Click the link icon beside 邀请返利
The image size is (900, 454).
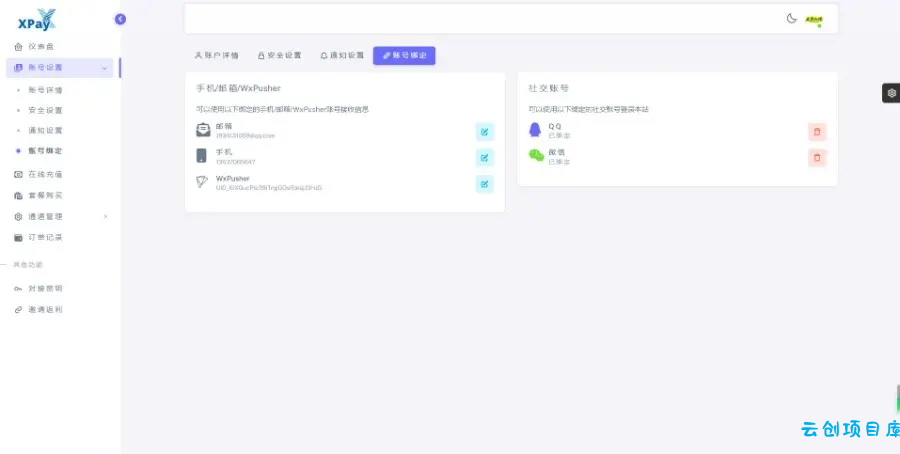(x=18, y=310)
